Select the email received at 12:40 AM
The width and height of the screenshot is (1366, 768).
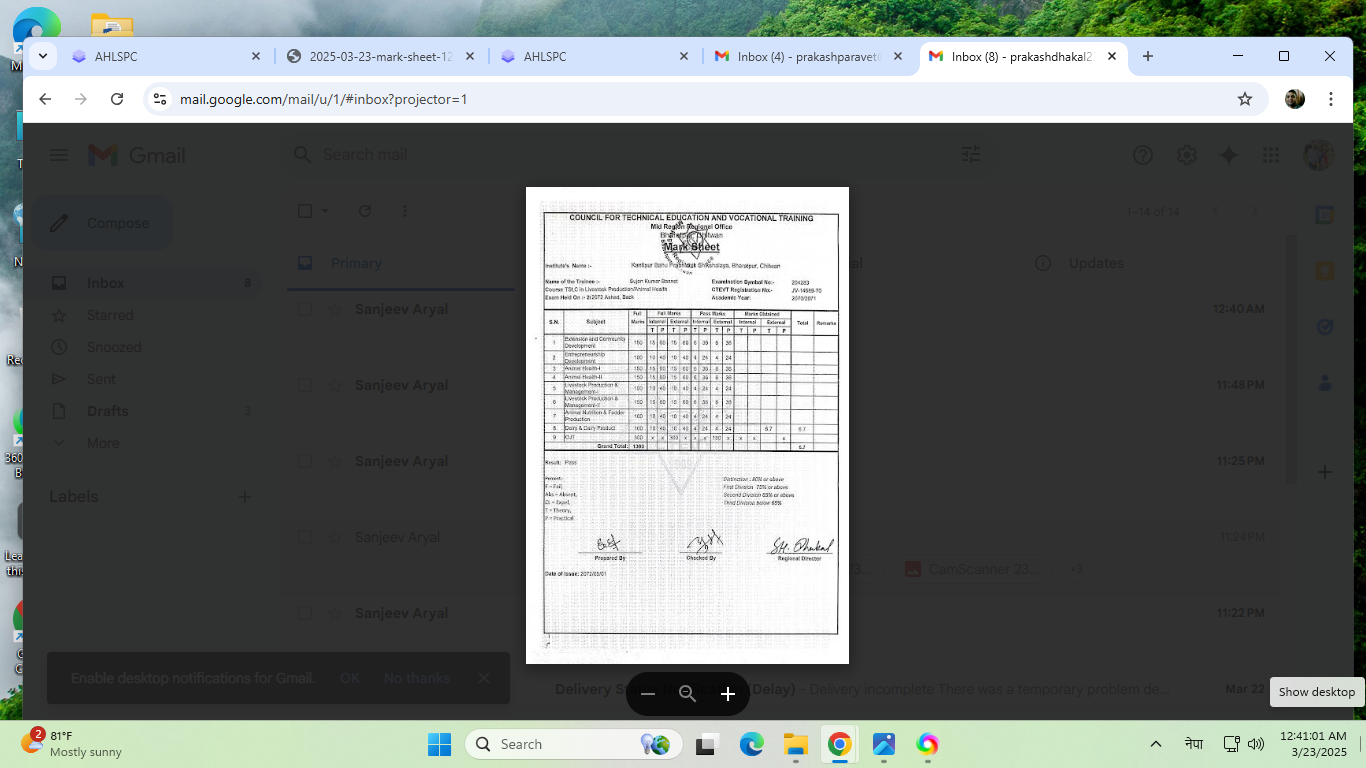click(306, 309)
